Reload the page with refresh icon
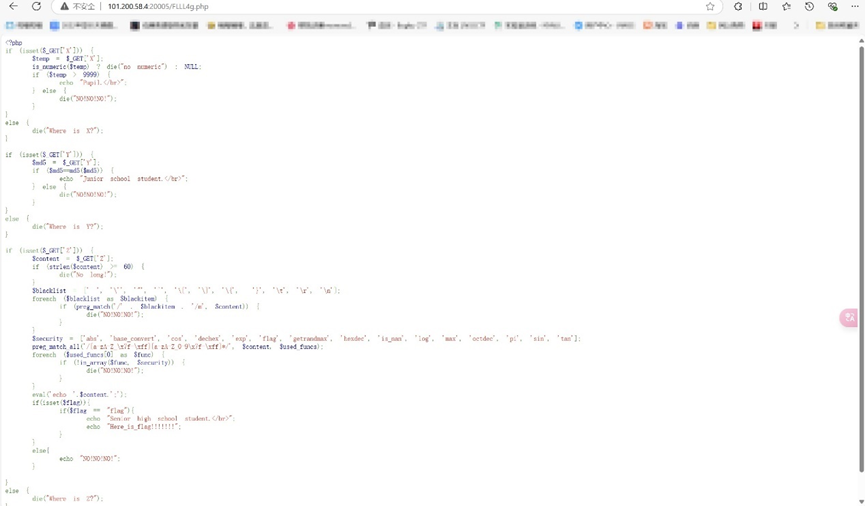This screenshot has width=865, height=506. click(37, 6)
